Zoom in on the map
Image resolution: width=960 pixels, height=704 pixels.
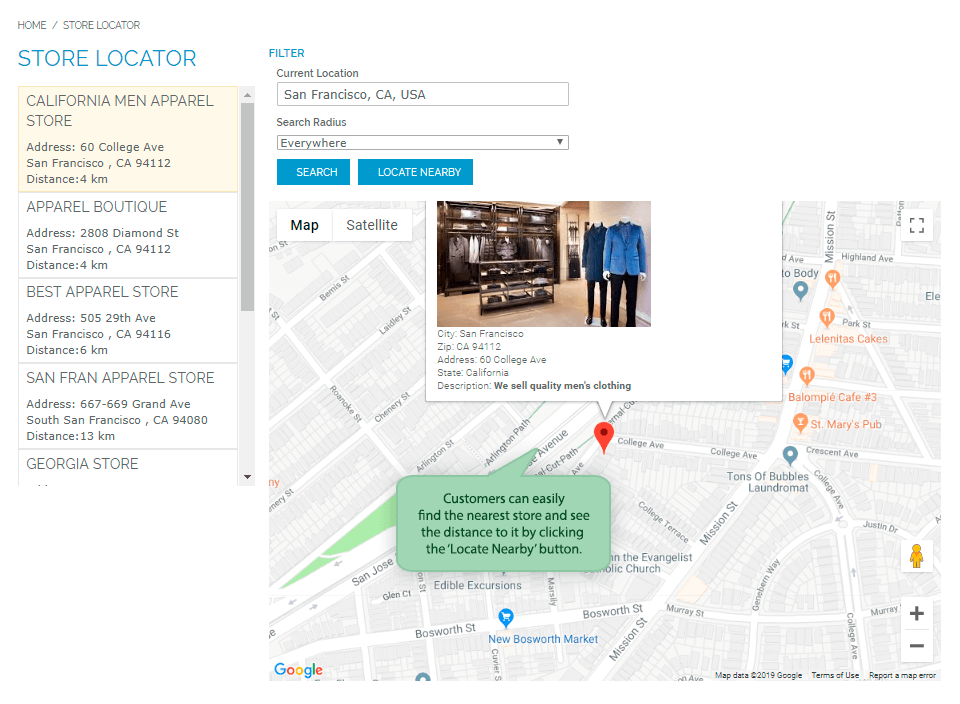[916, 613]
